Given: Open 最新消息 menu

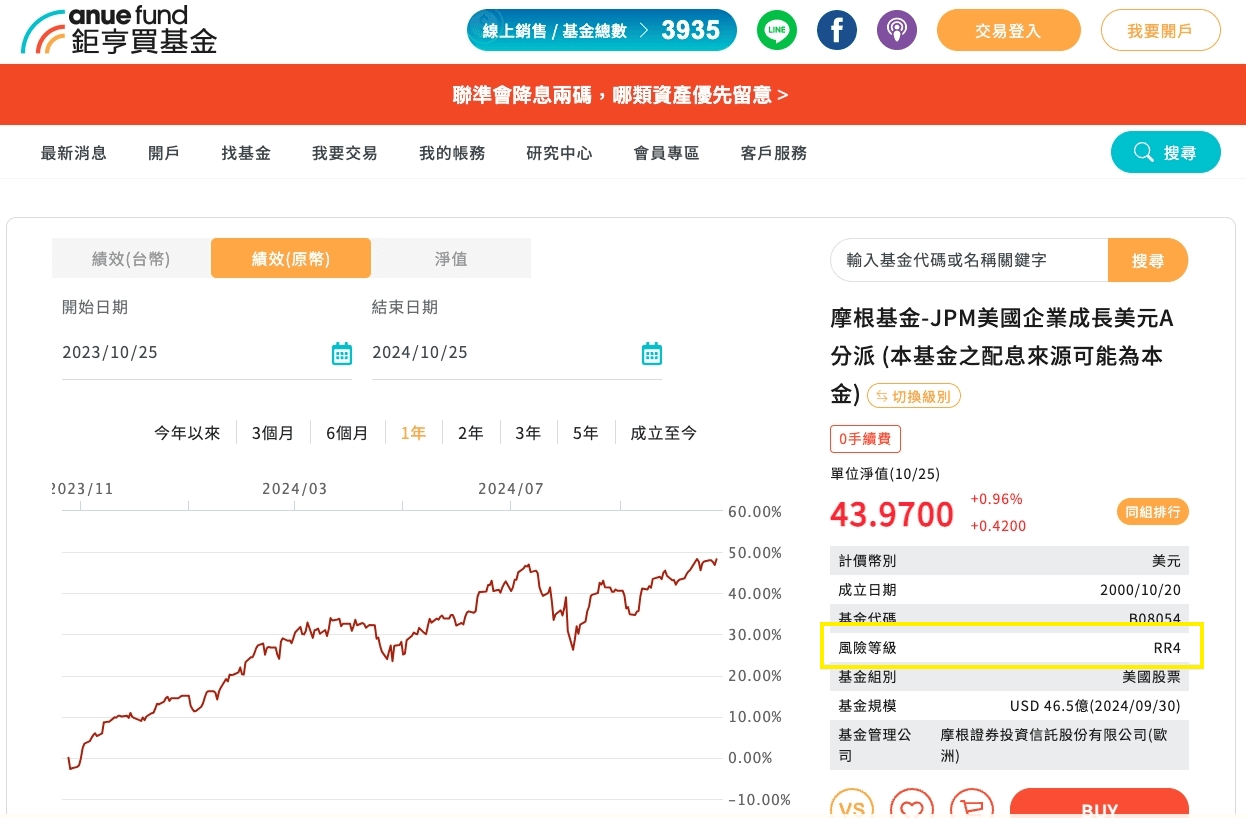Looking at the screenshot, I should click(74, 153).
